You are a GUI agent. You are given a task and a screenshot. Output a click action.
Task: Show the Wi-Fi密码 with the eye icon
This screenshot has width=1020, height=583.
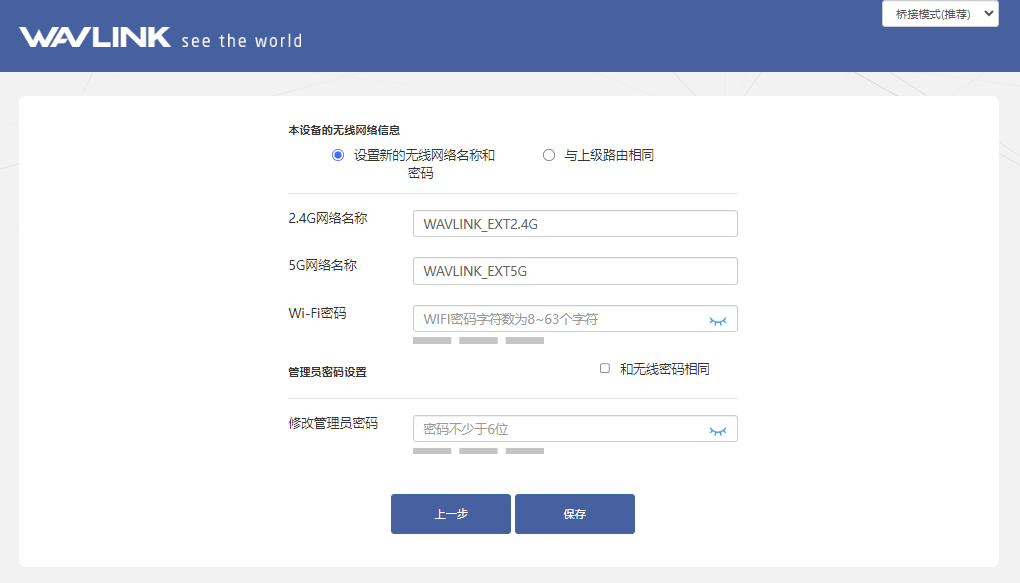717,320
